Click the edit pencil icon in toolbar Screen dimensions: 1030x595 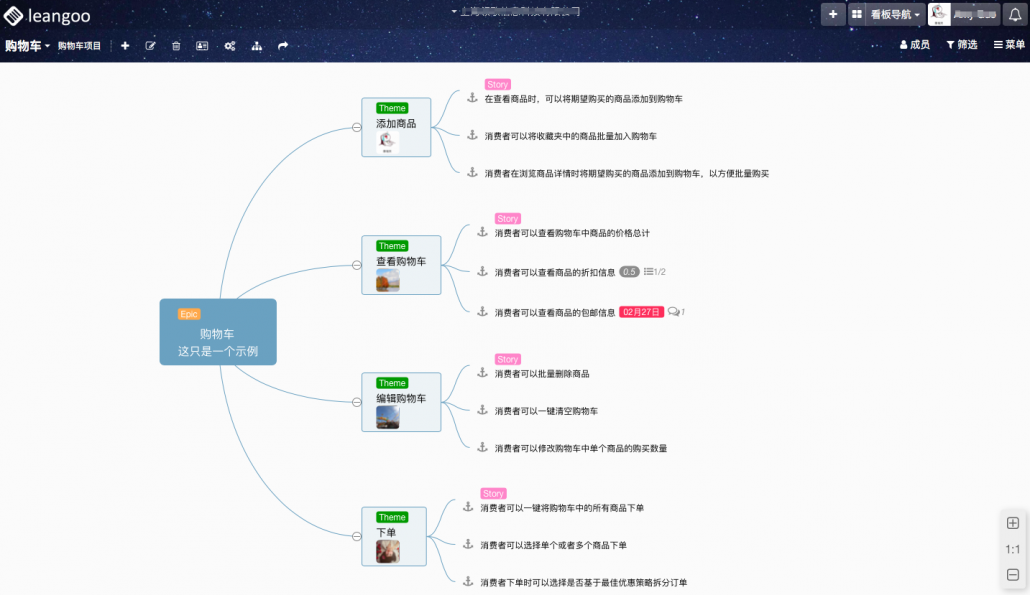coord(151,46)
